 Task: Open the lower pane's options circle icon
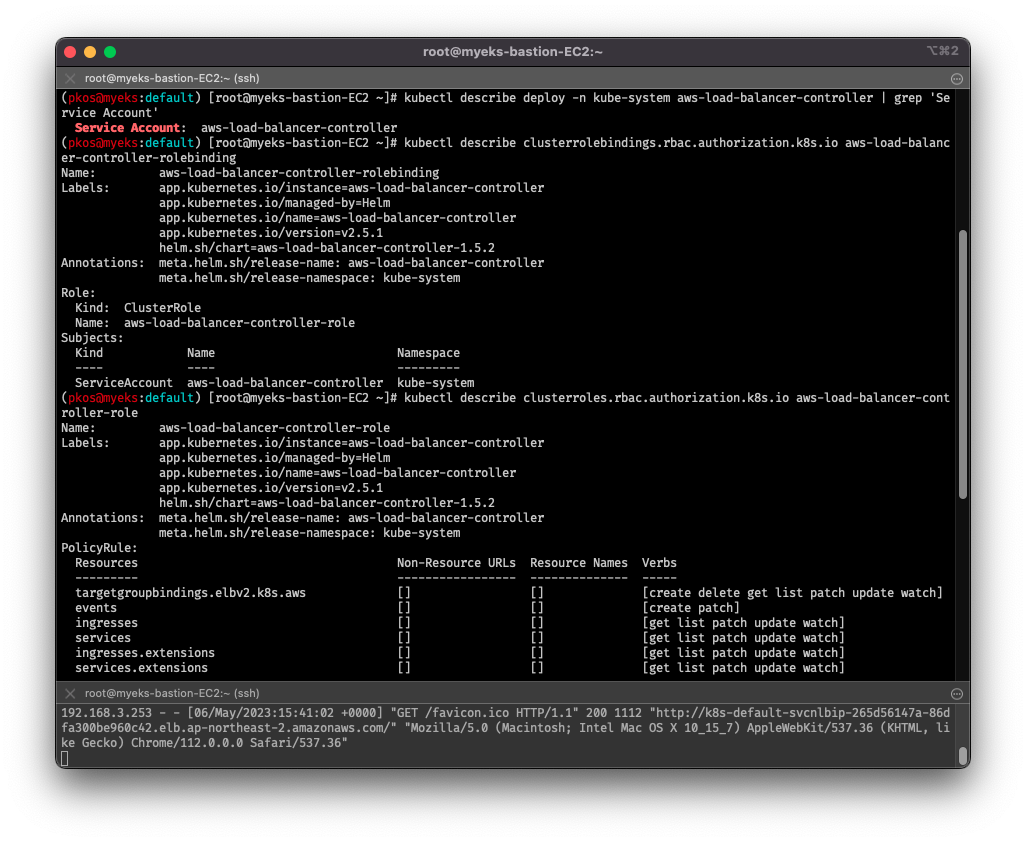957,693
